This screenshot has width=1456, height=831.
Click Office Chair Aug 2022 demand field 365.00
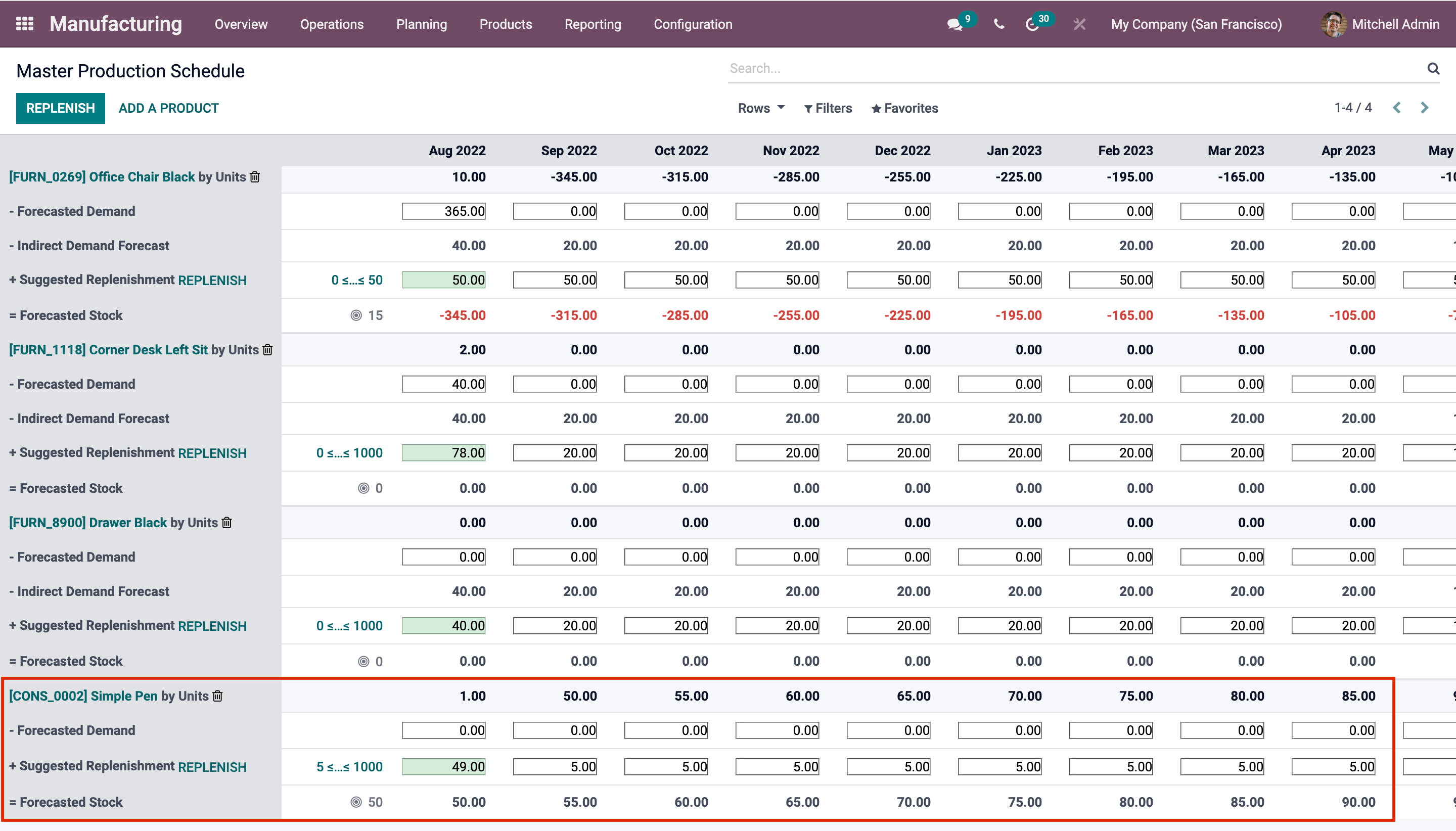[443, 211]
